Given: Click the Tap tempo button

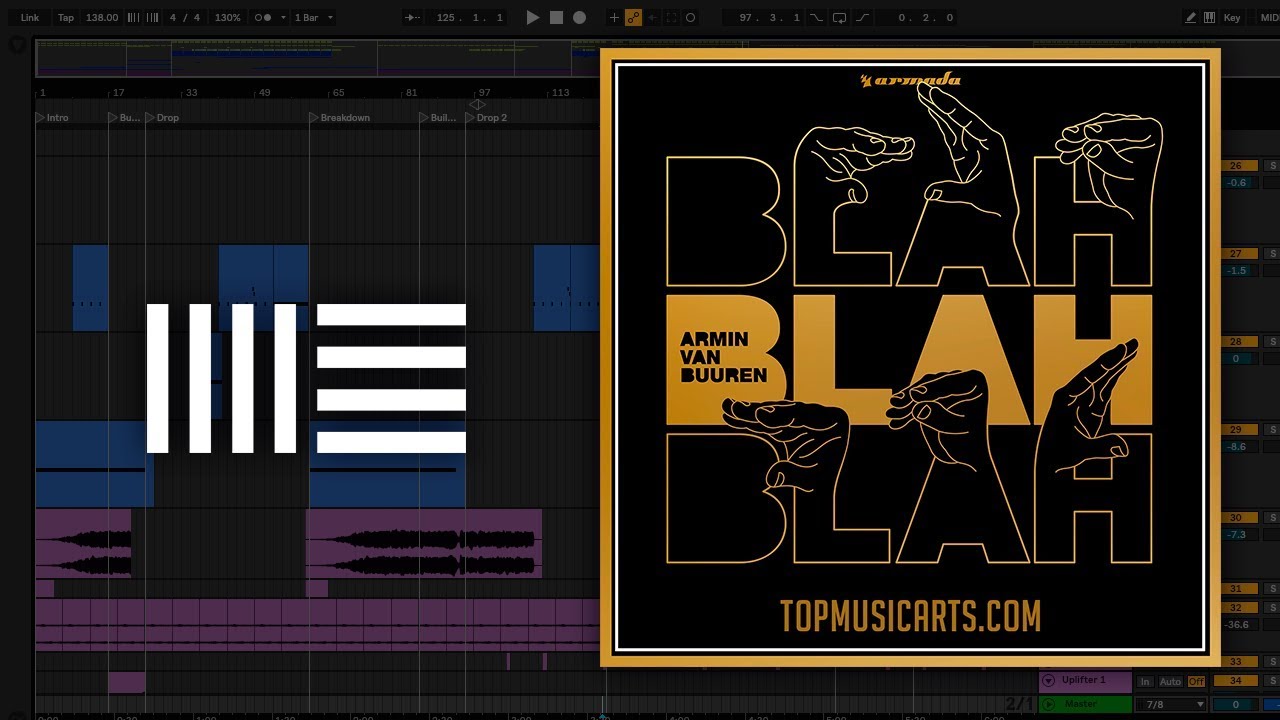Looking at the screenshot, I should point(66,18).
